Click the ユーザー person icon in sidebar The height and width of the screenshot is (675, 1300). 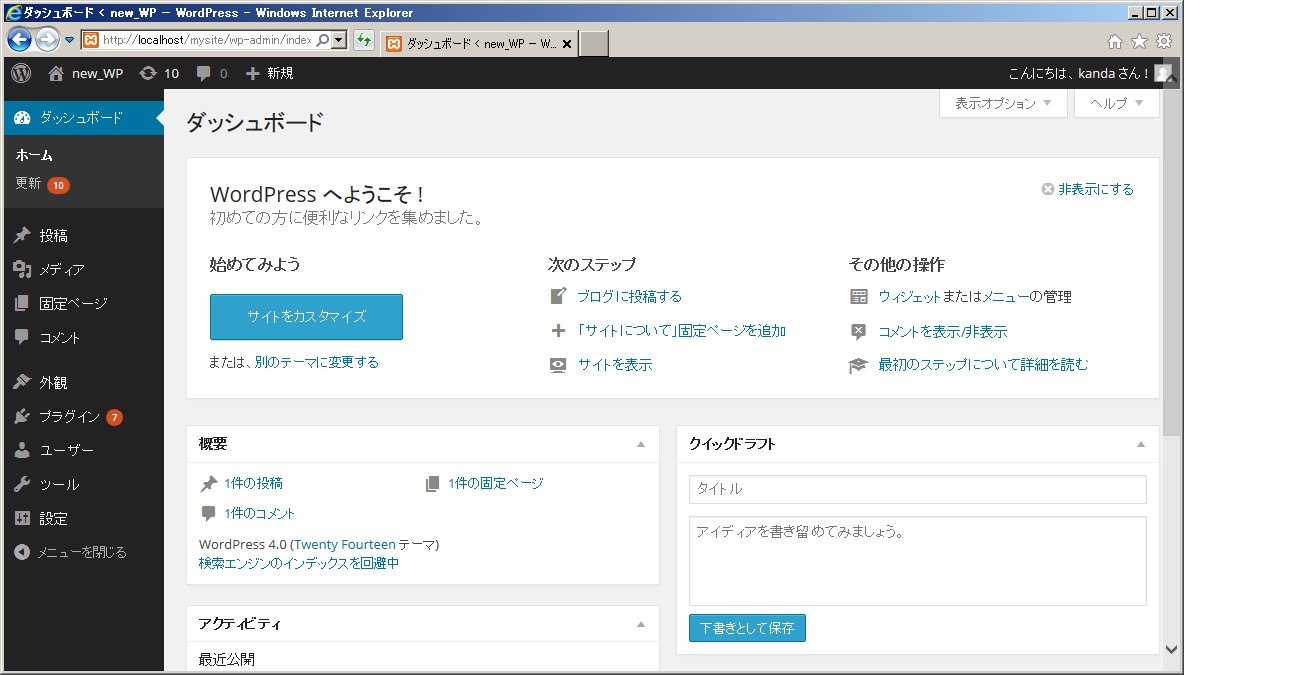[x=22, y=450]
